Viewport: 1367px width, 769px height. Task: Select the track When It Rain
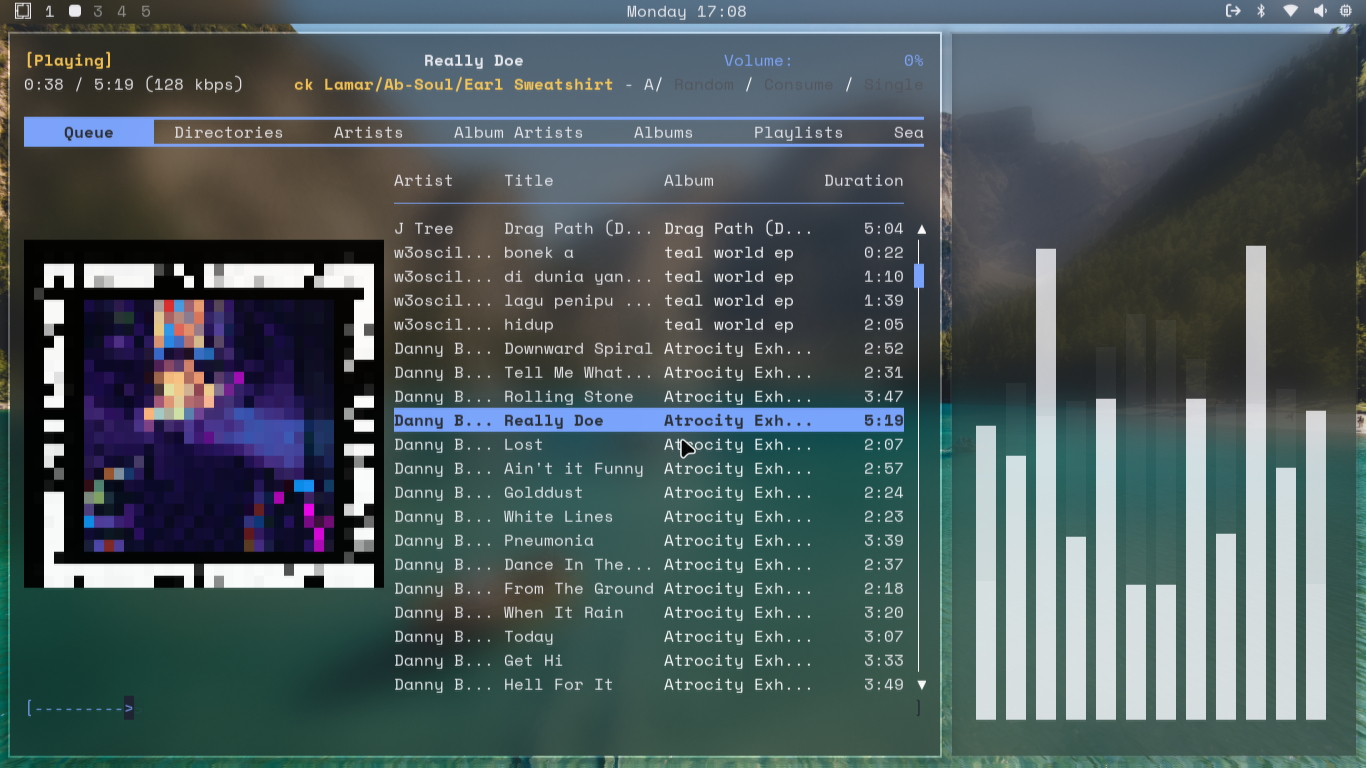(x=649, y=613)
